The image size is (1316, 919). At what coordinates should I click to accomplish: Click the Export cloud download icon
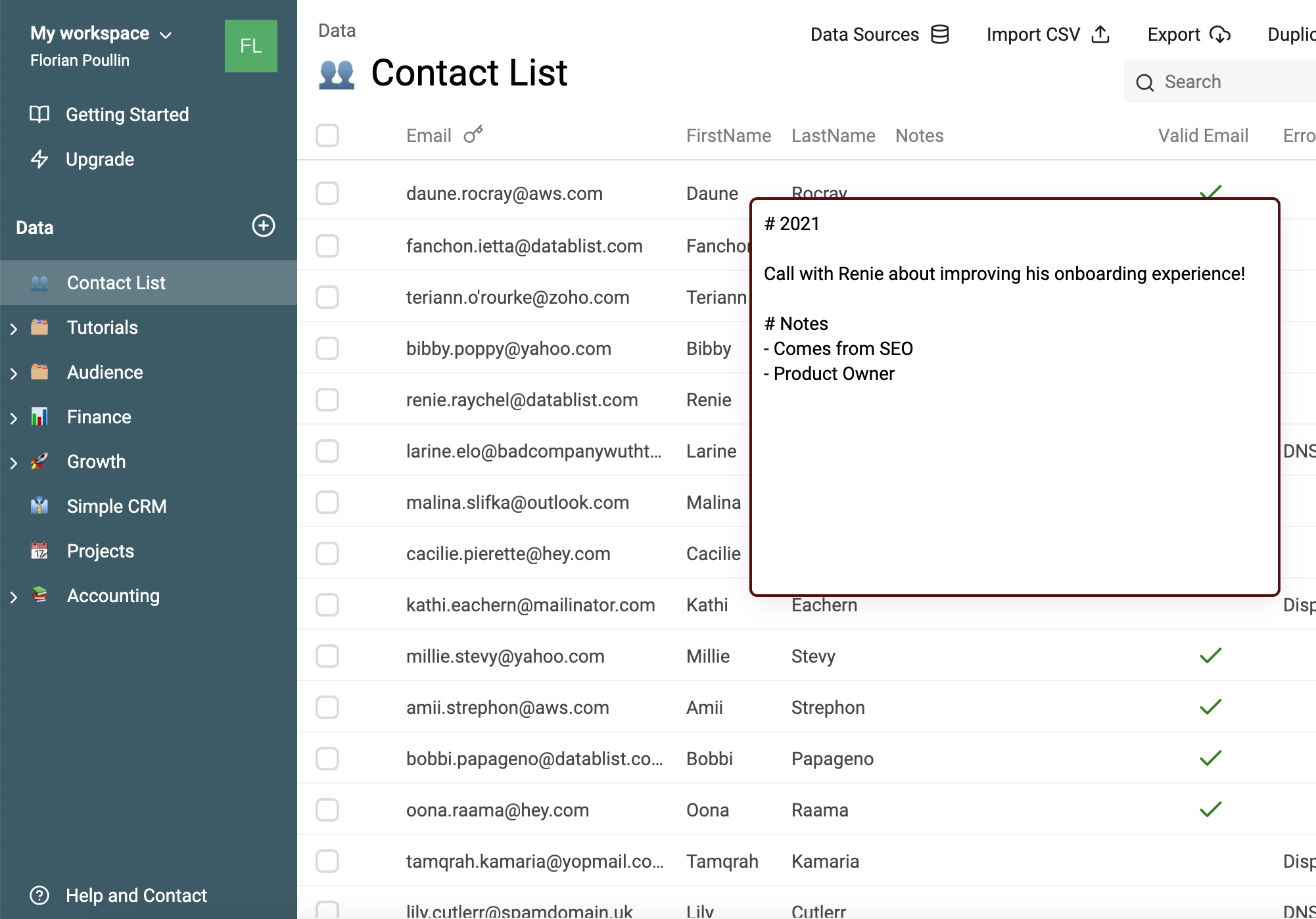click(x=1220, y=34)
